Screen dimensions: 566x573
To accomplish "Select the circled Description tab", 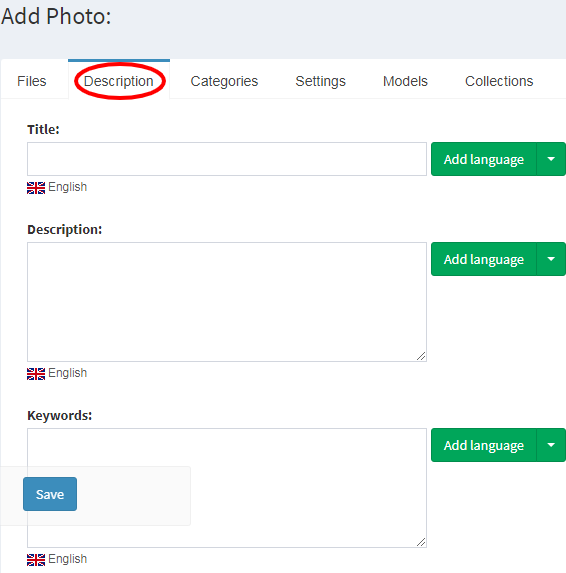I will click(x=119, y=81).
